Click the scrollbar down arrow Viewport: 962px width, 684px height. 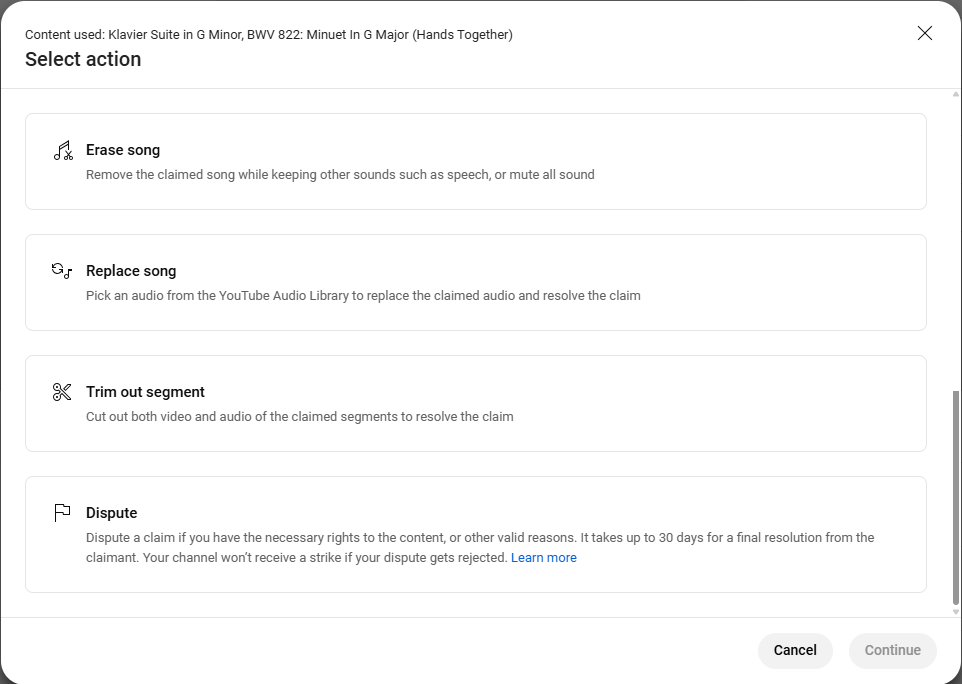[x=955, y=611]
